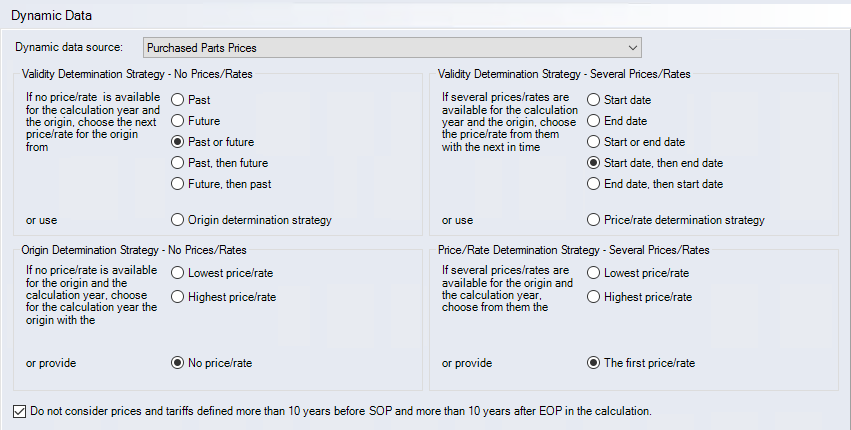Open the Dynamic data source dropdown

pos(391,47)
